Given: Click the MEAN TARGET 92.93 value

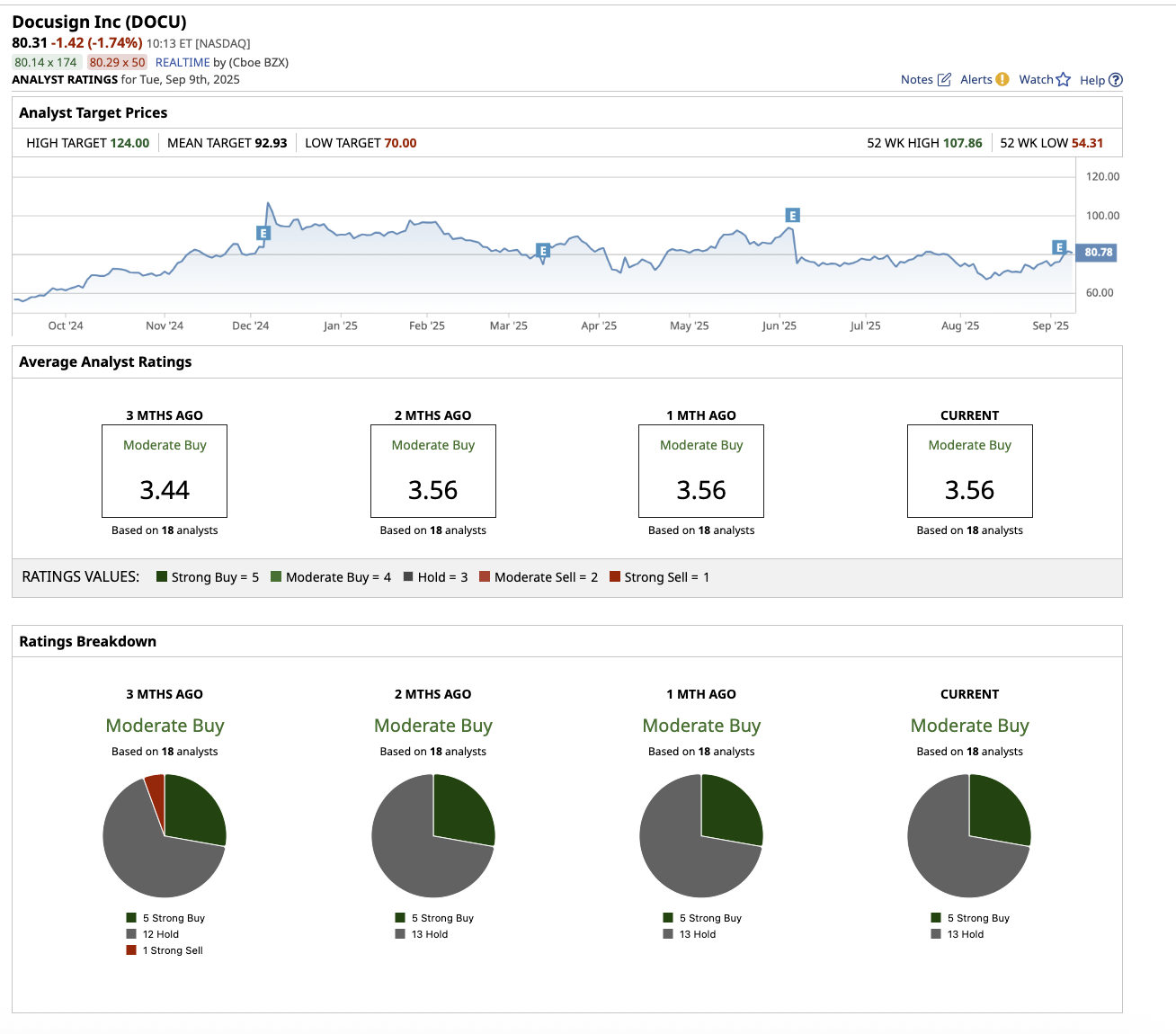Looking at the screenshot, I should click(x=271, y=143).
